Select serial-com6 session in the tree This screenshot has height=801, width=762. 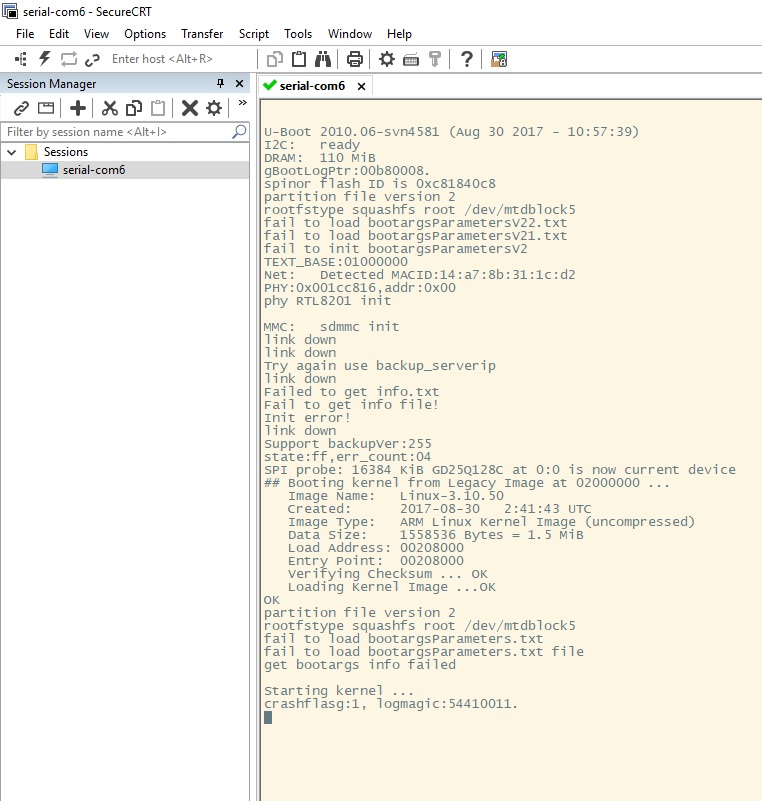(93, 170)
